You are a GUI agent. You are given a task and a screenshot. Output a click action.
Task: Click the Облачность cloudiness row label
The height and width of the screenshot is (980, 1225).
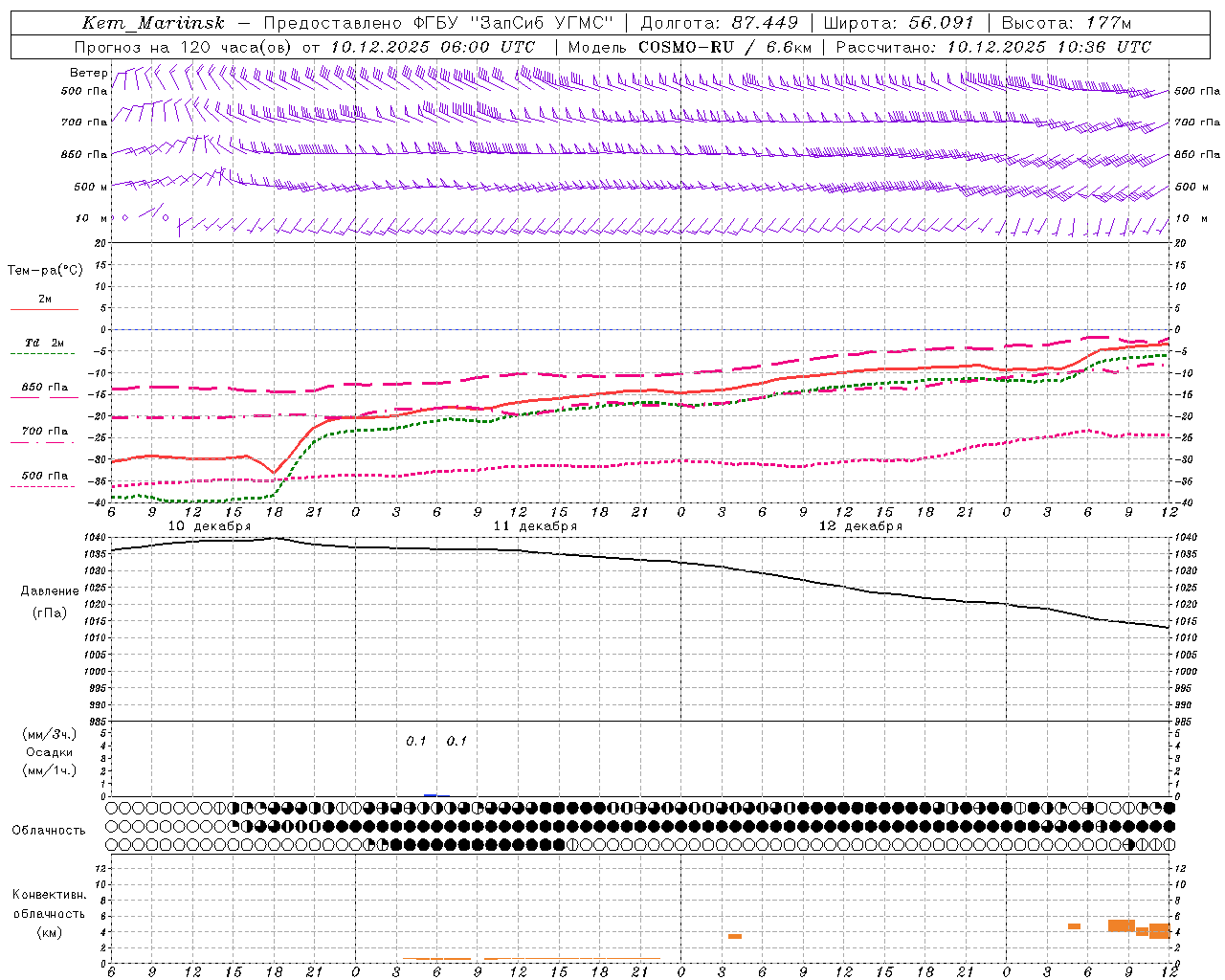[x=49, y=830]
